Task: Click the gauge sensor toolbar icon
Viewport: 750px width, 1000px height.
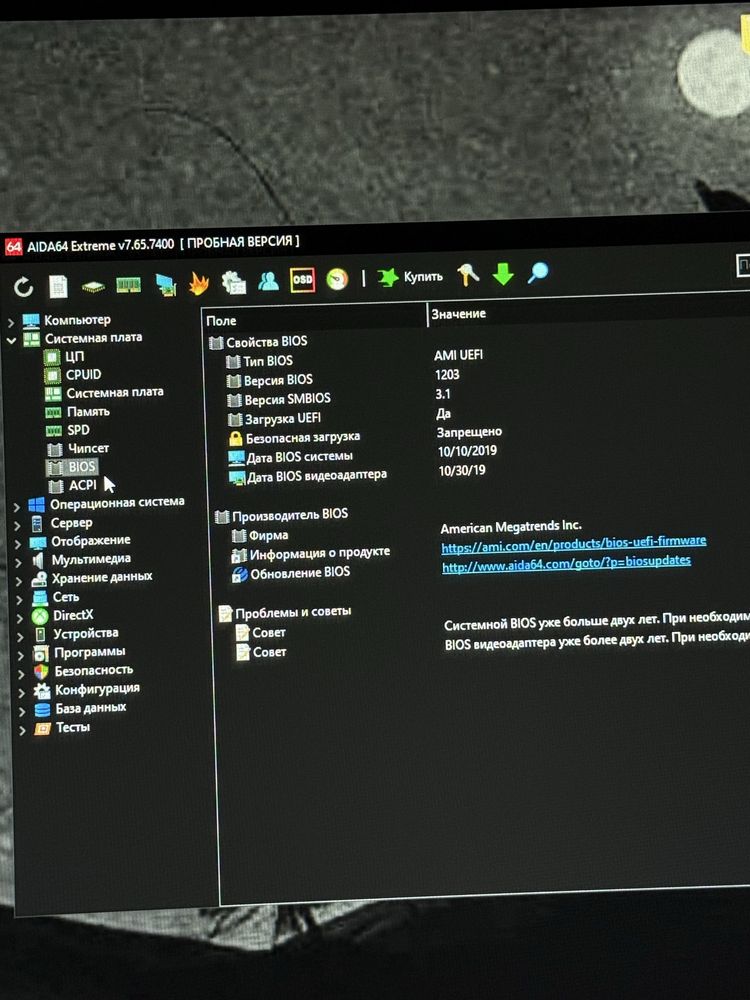Action: pos(337,279)
